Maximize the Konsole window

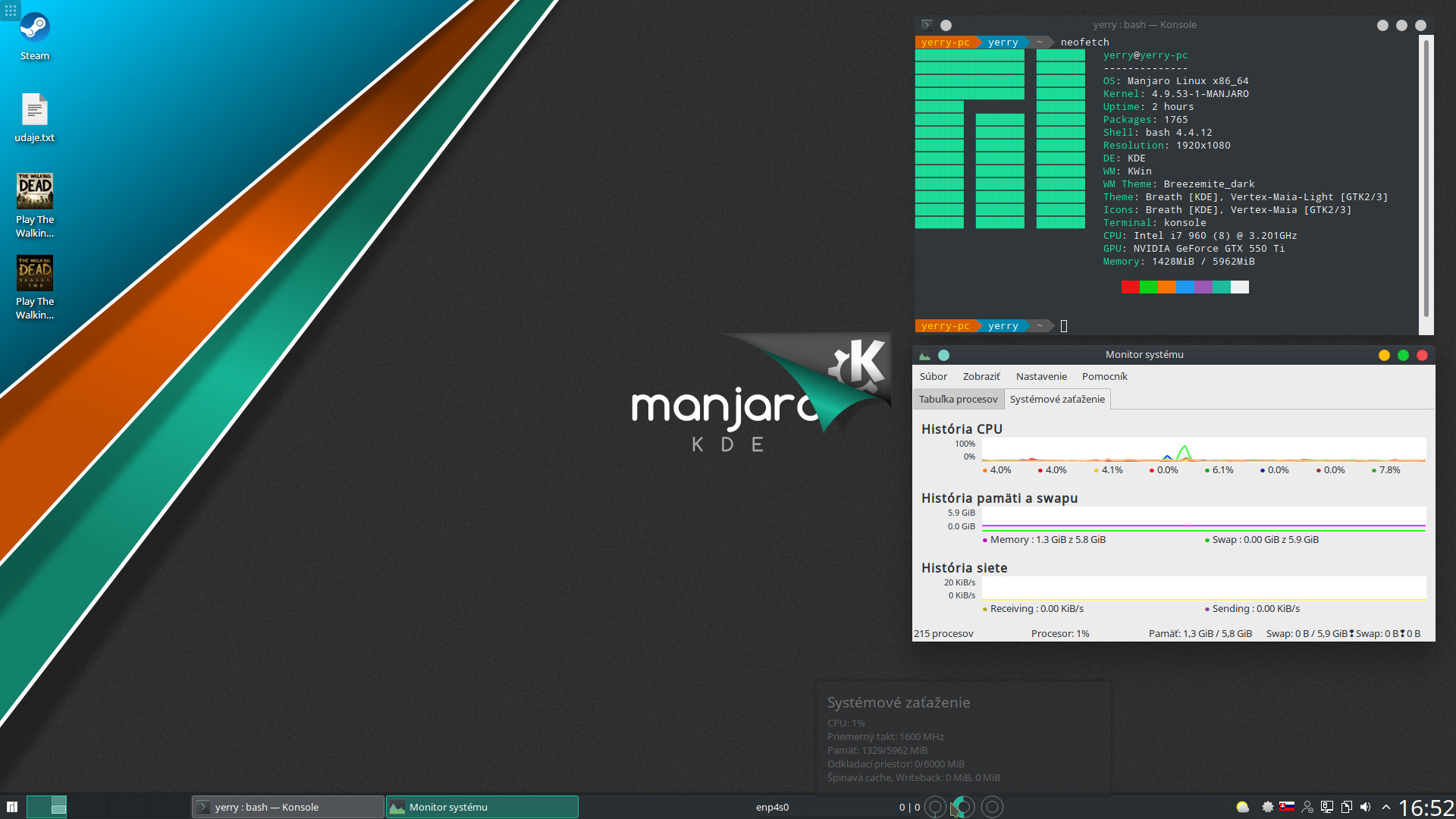click(x=1401, y=25)
